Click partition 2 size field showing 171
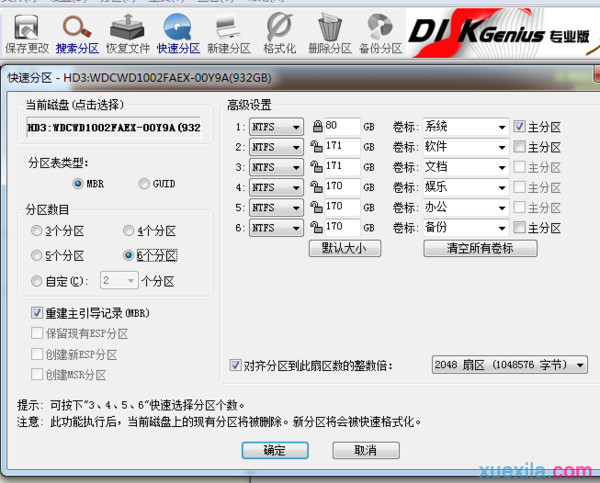 tap(342, 147)
